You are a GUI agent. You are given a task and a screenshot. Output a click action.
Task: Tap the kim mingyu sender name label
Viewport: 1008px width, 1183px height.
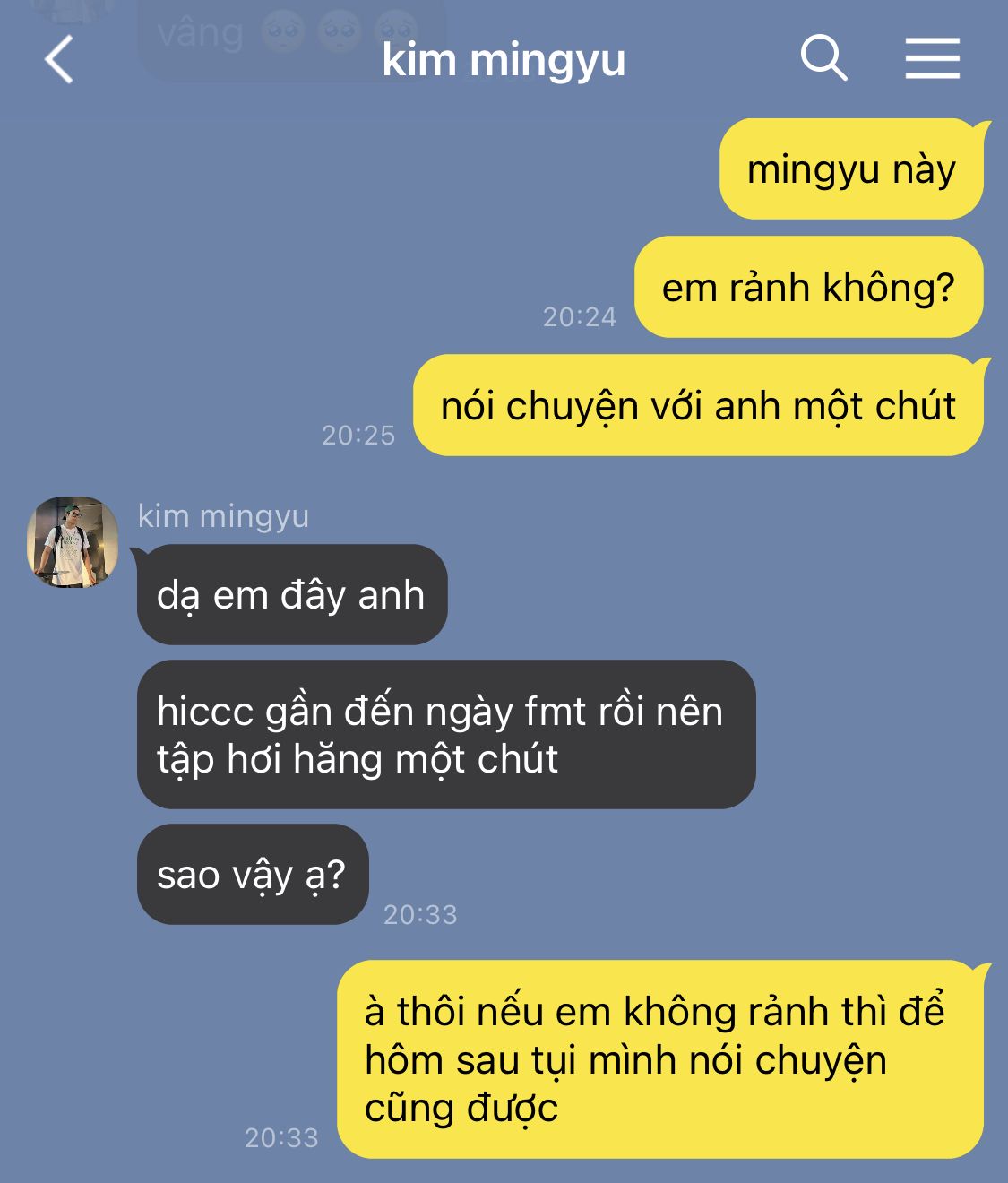(x=224, y=516)
